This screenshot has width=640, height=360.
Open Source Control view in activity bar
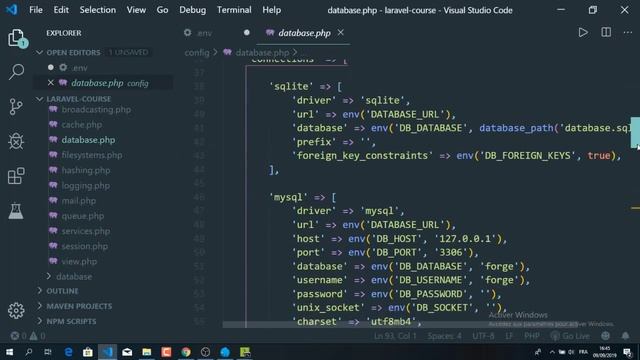[x=16, y=107]
